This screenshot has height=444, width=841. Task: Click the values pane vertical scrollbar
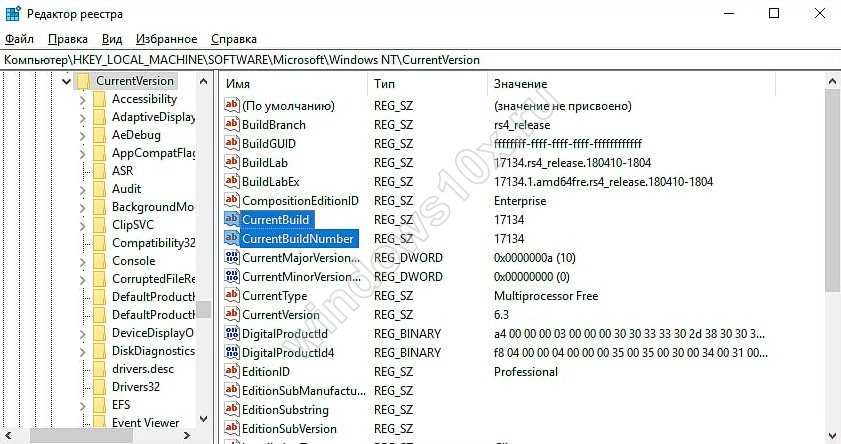pos(833,250)
